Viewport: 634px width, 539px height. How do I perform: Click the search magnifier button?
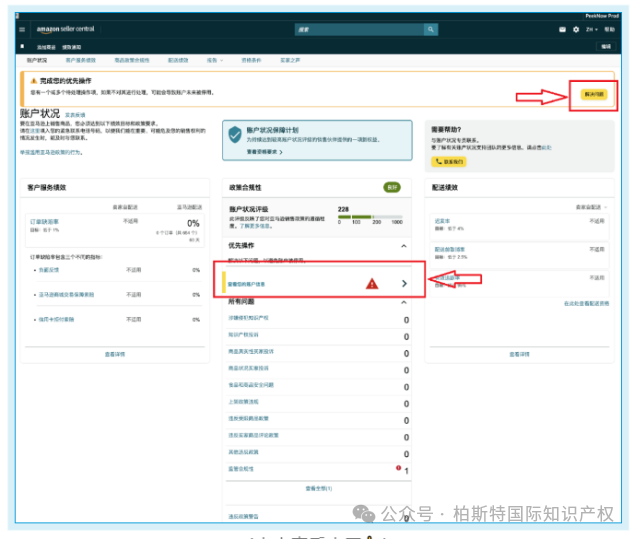point(431,30)
